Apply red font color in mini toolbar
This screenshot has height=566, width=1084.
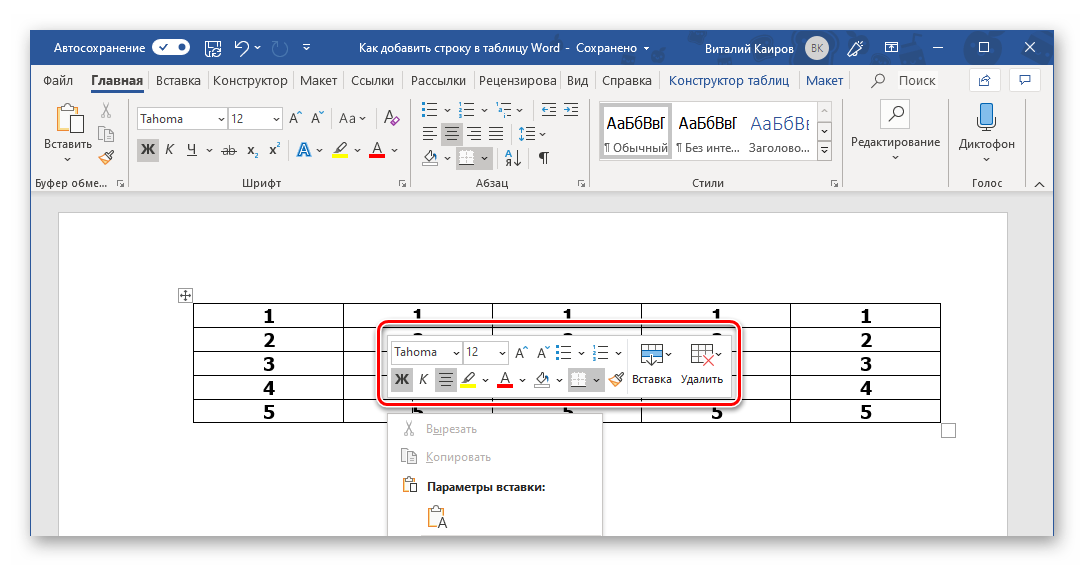click(x=505, y=379)
